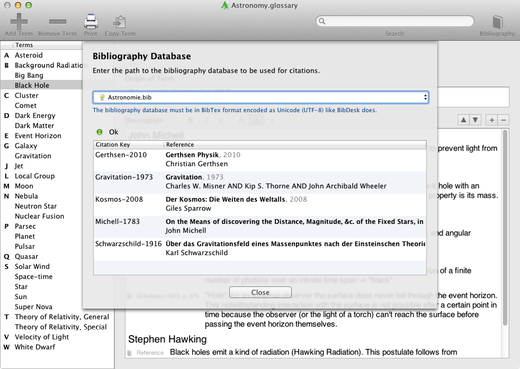Select the Big Bang term
This screenshot has height=369, width=520.
point(29,75)
